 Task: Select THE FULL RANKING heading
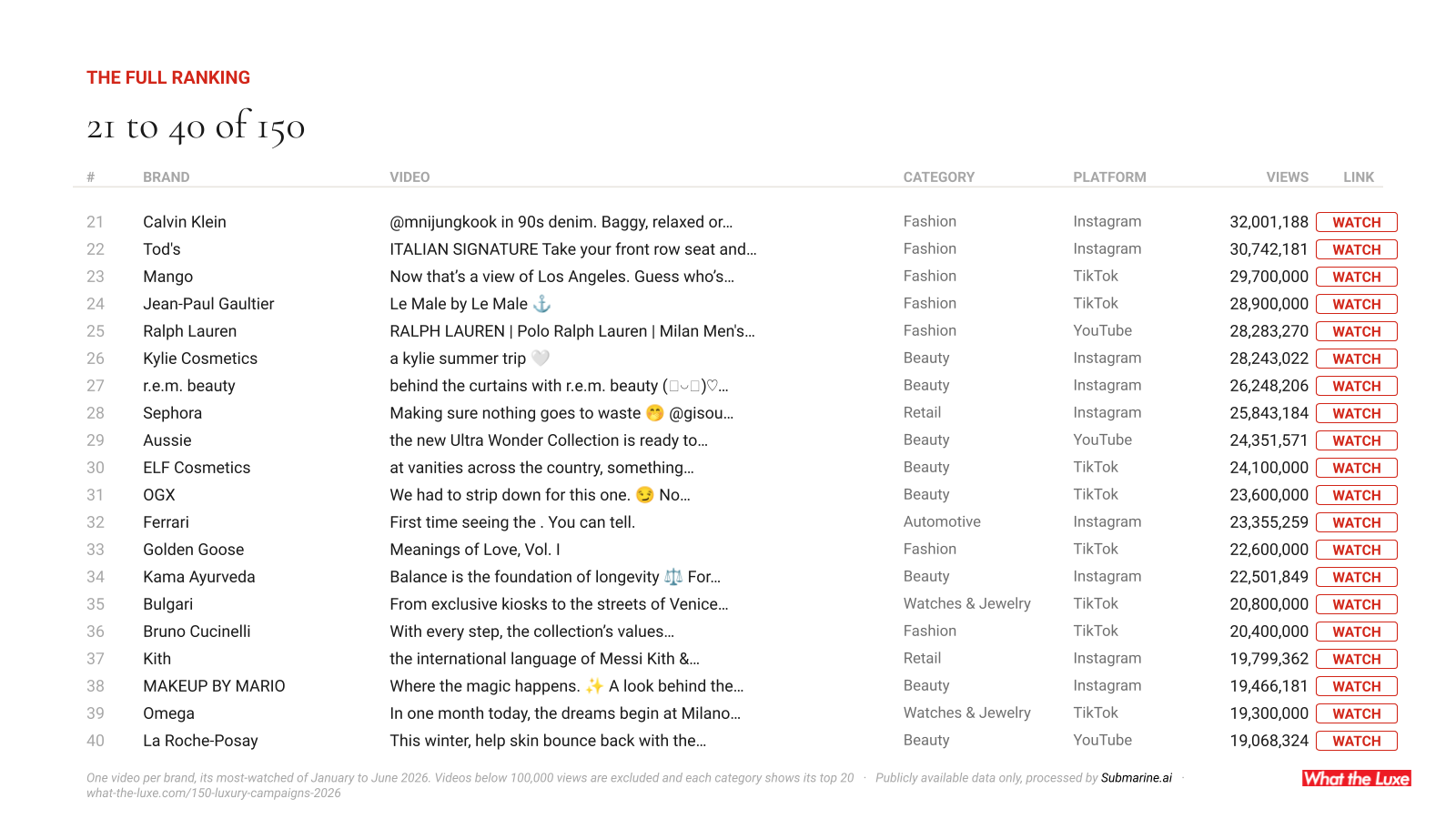[168, 77]
